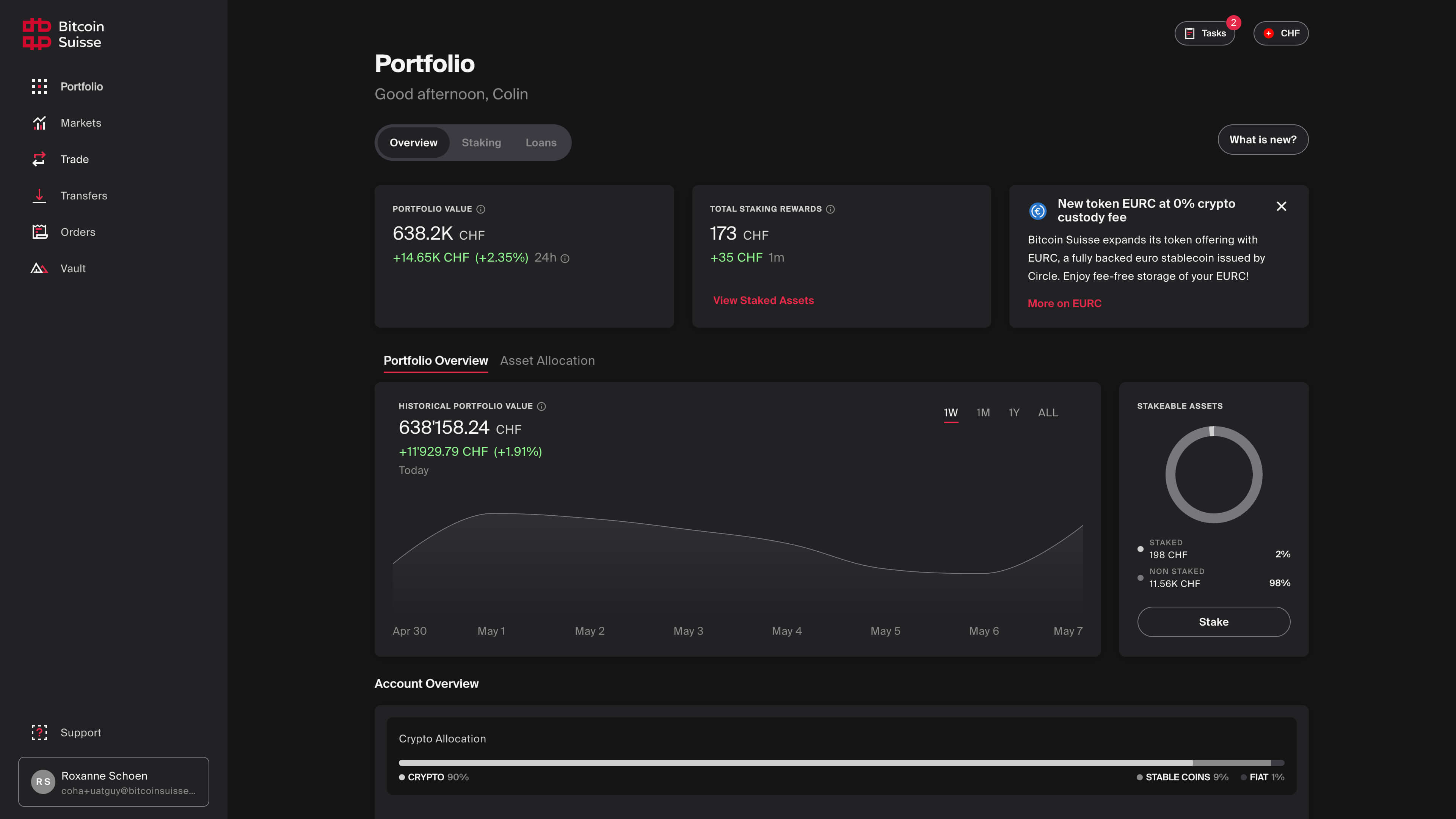Click the info icon next to Portfolio Value
The height and width of the screenshot is (819, 1456).
click(480, 209)
